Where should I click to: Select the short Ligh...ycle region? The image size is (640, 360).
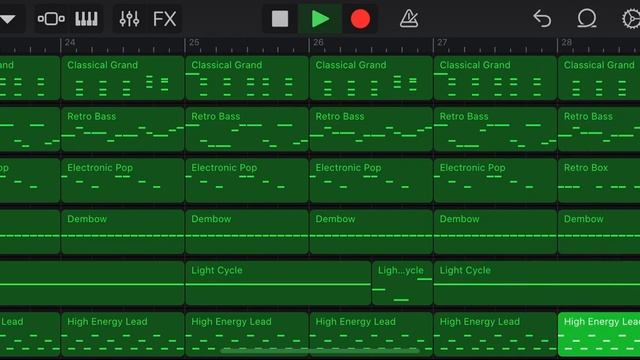[x=402, y=283]
